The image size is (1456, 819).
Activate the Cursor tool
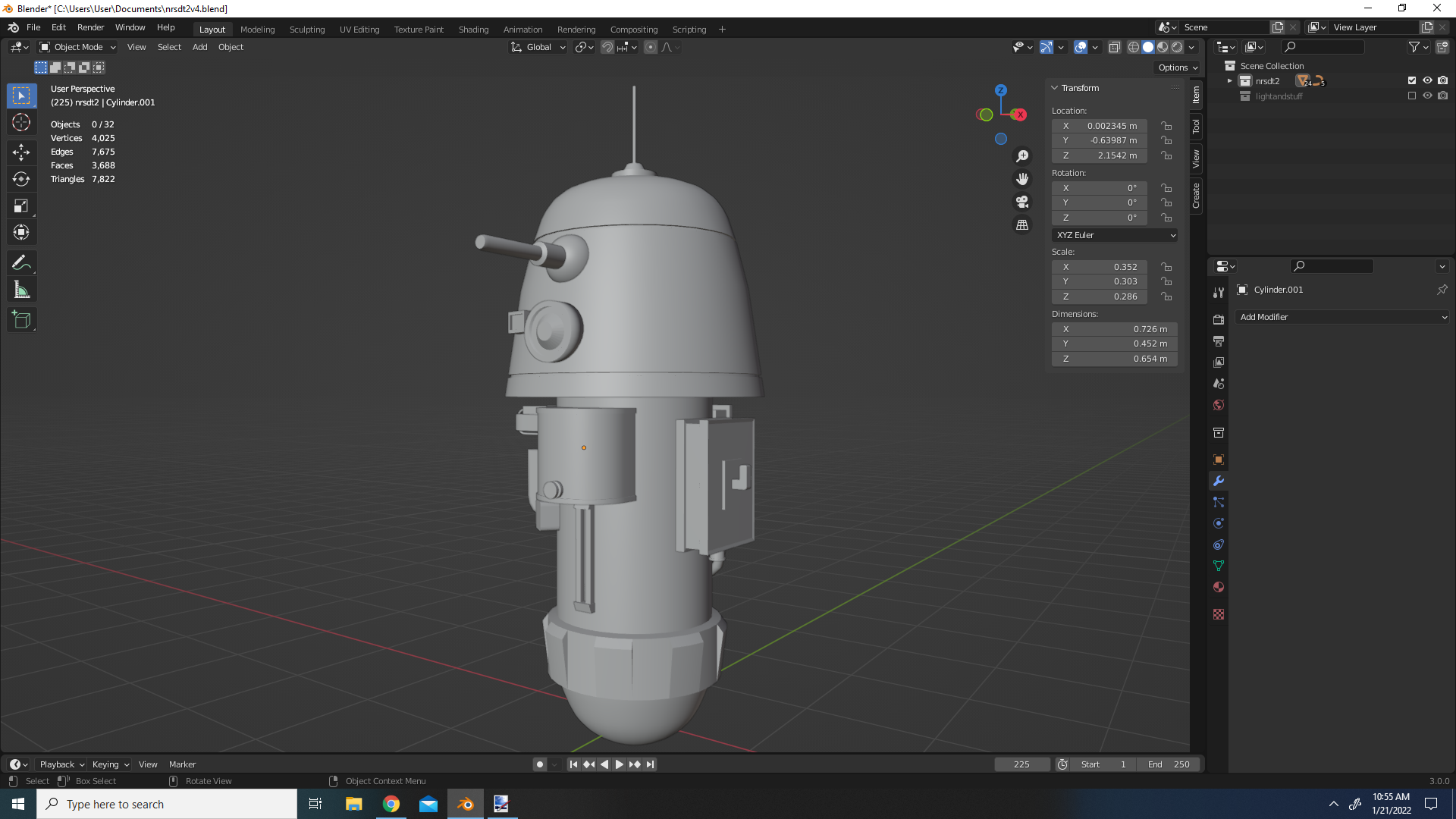21,122
